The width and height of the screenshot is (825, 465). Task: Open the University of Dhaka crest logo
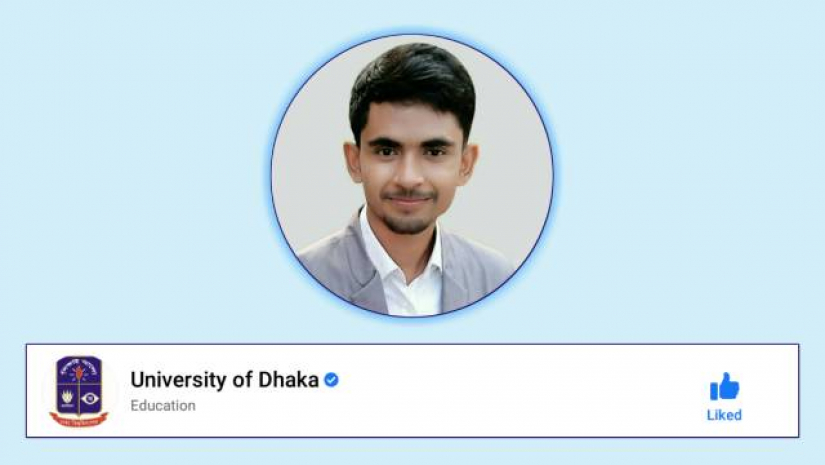coord(79,391)
